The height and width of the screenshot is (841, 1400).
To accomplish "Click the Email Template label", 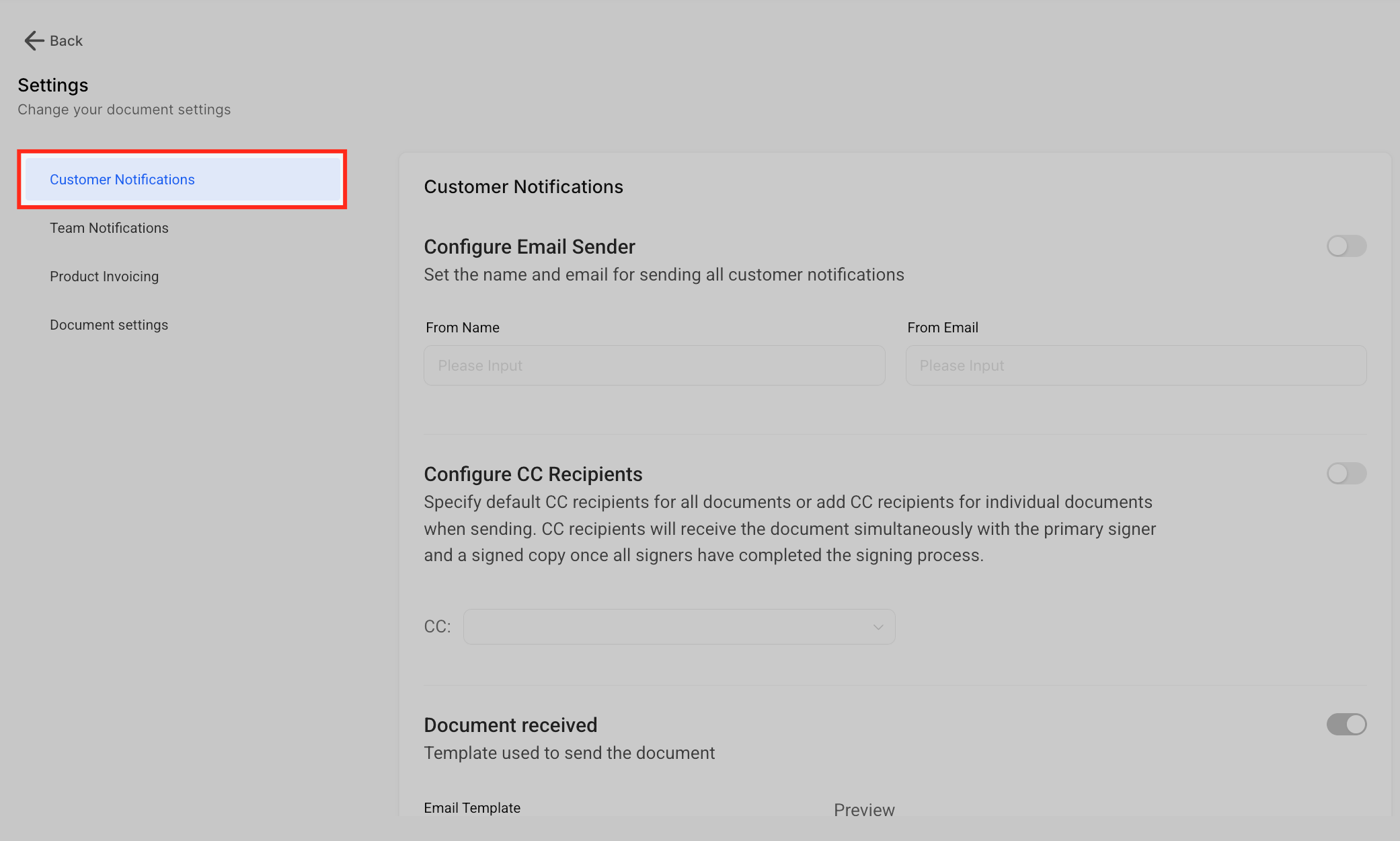I will 472,808.
